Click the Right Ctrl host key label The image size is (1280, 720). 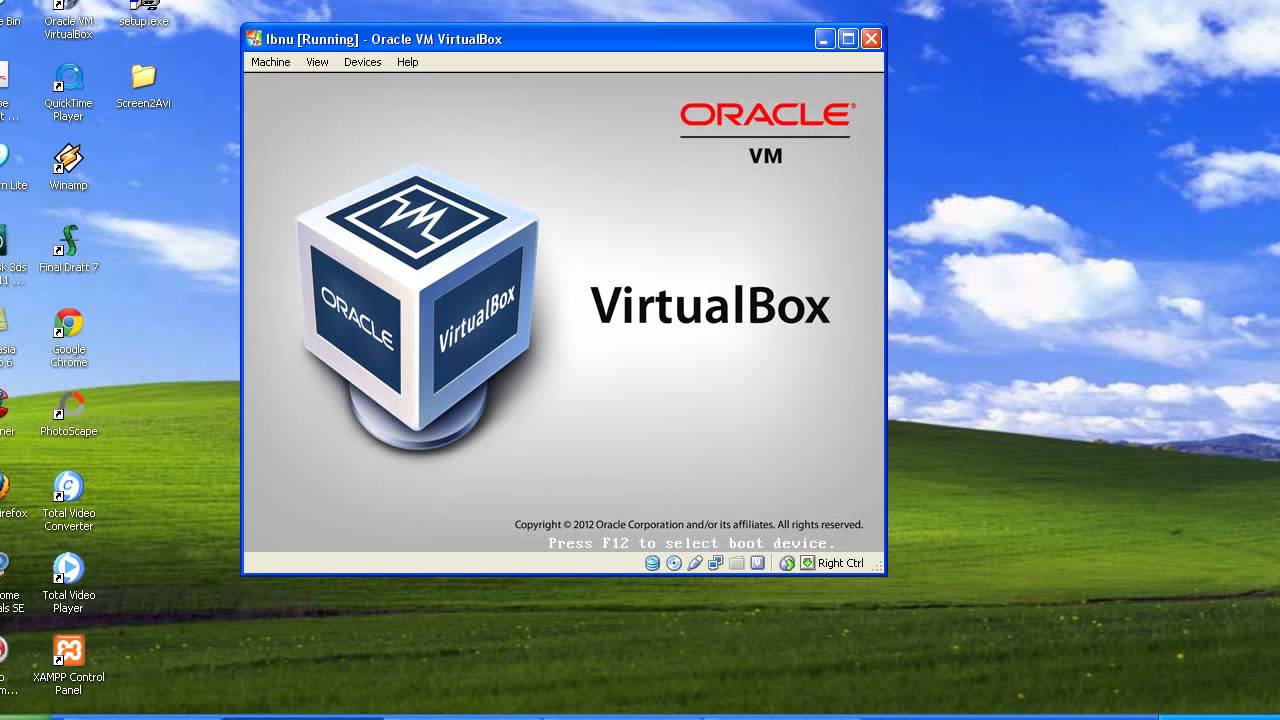tap(841, 563)
